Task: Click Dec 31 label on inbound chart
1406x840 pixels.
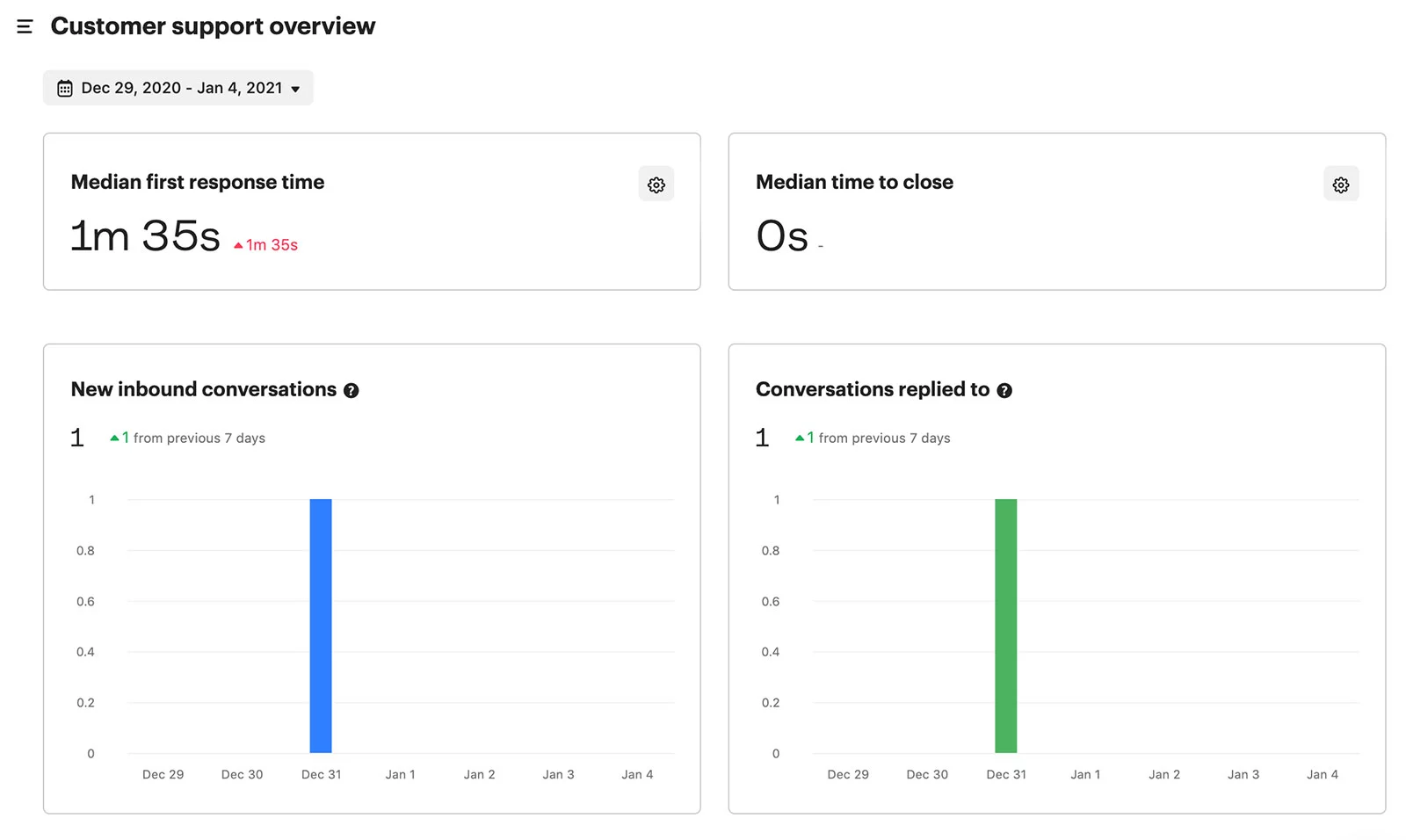Action: click(322, 774)
